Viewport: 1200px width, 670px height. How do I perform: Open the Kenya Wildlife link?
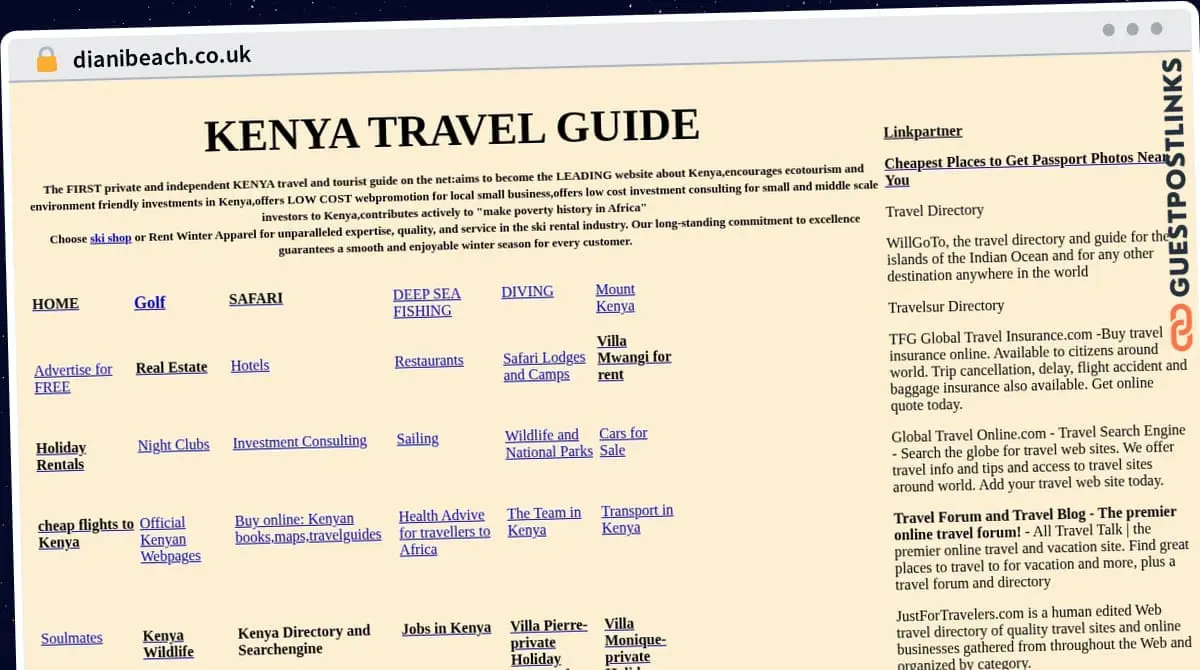tap(168, 643)
